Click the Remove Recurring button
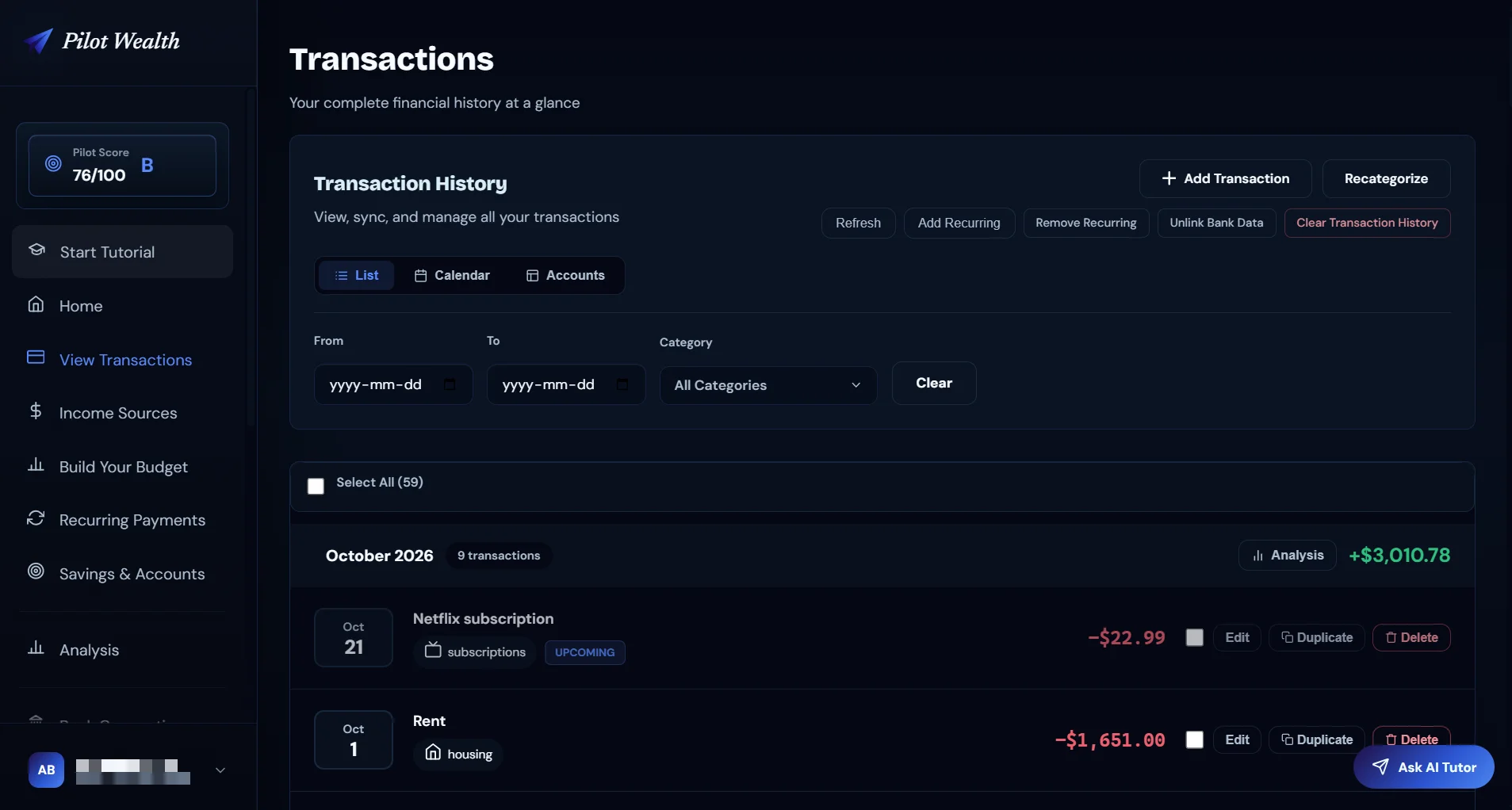The height and width of the screenshot is (810, 1512). pyautogui.click(x=1086, y=223)
